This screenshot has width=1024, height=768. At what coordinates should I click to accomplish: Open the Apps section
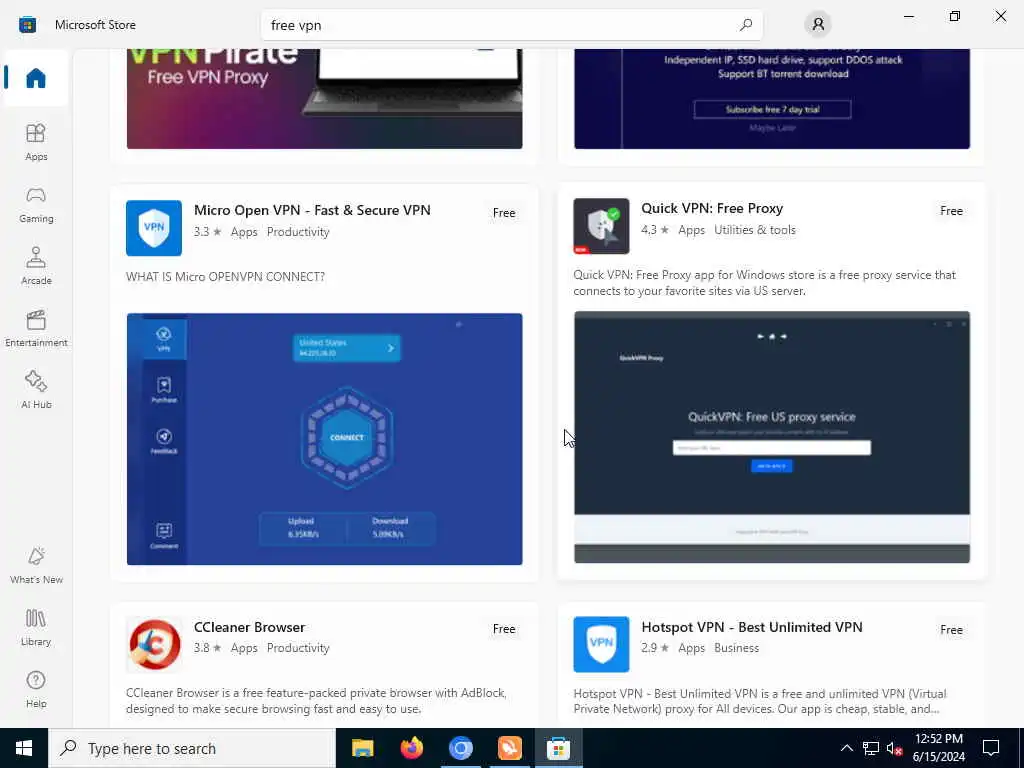(36, 142)
